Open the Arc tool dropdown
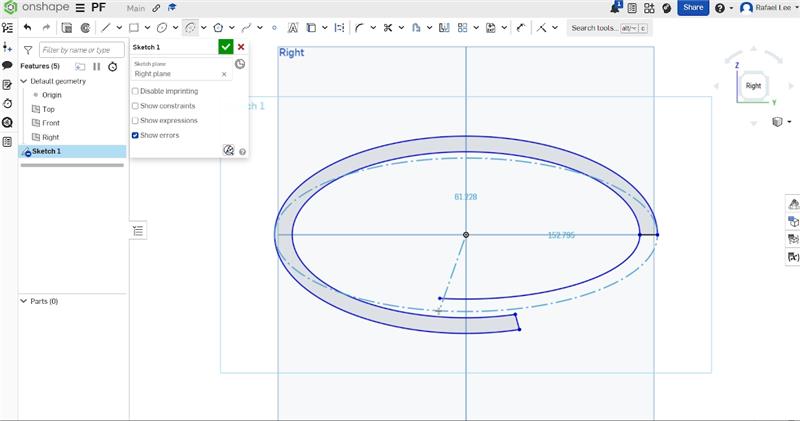 point(204,28)
